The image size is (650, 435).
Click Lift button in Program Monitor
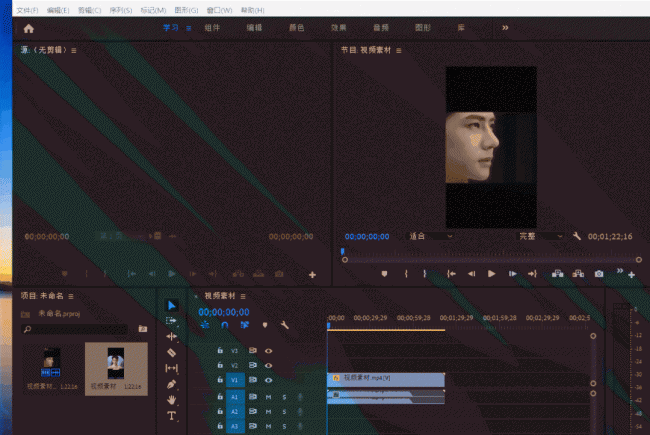tap(558, 274)
